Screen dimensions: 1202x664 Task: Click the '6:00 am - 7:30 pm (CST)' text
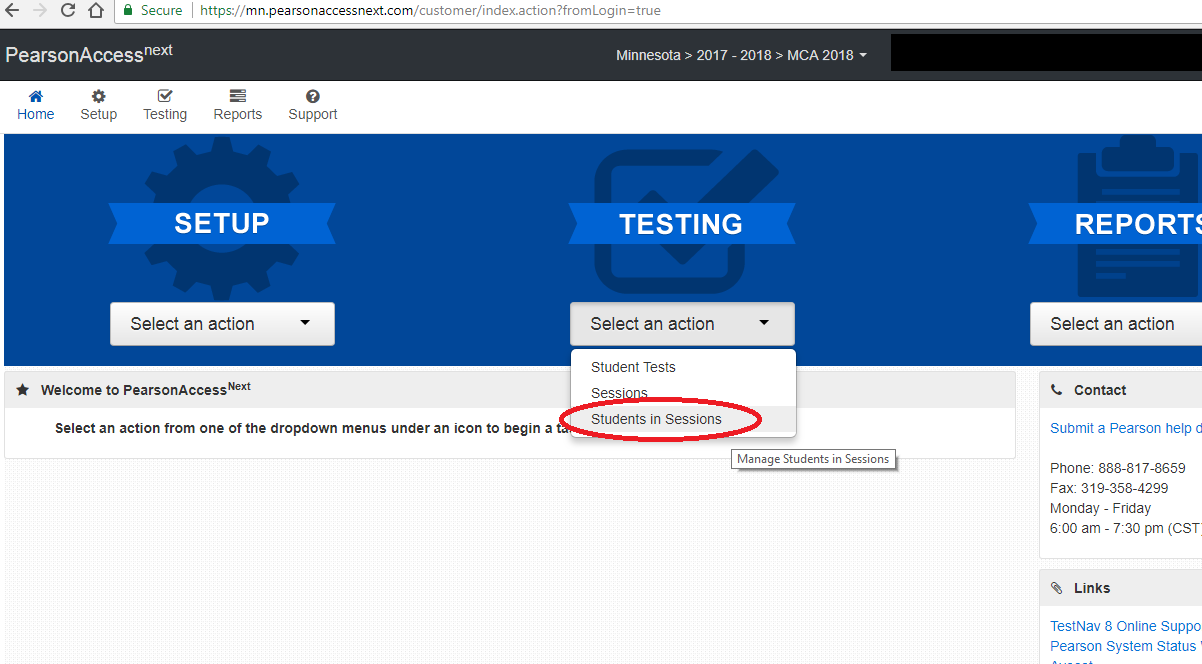(1126, 528)
